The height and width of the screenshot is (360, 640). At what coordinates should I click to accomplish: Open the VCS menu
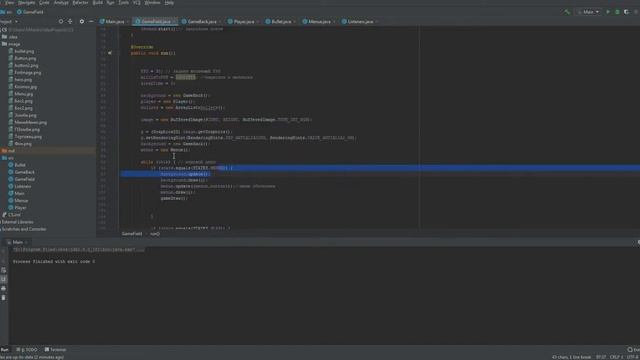137,2
